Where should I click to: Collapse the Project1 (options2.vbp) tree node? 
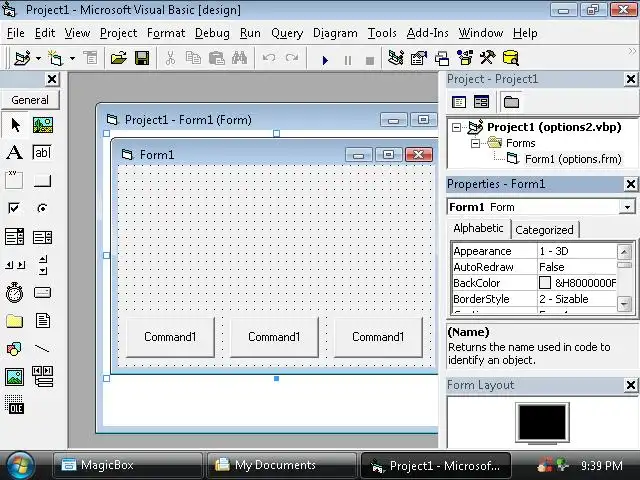coord(456,128)
